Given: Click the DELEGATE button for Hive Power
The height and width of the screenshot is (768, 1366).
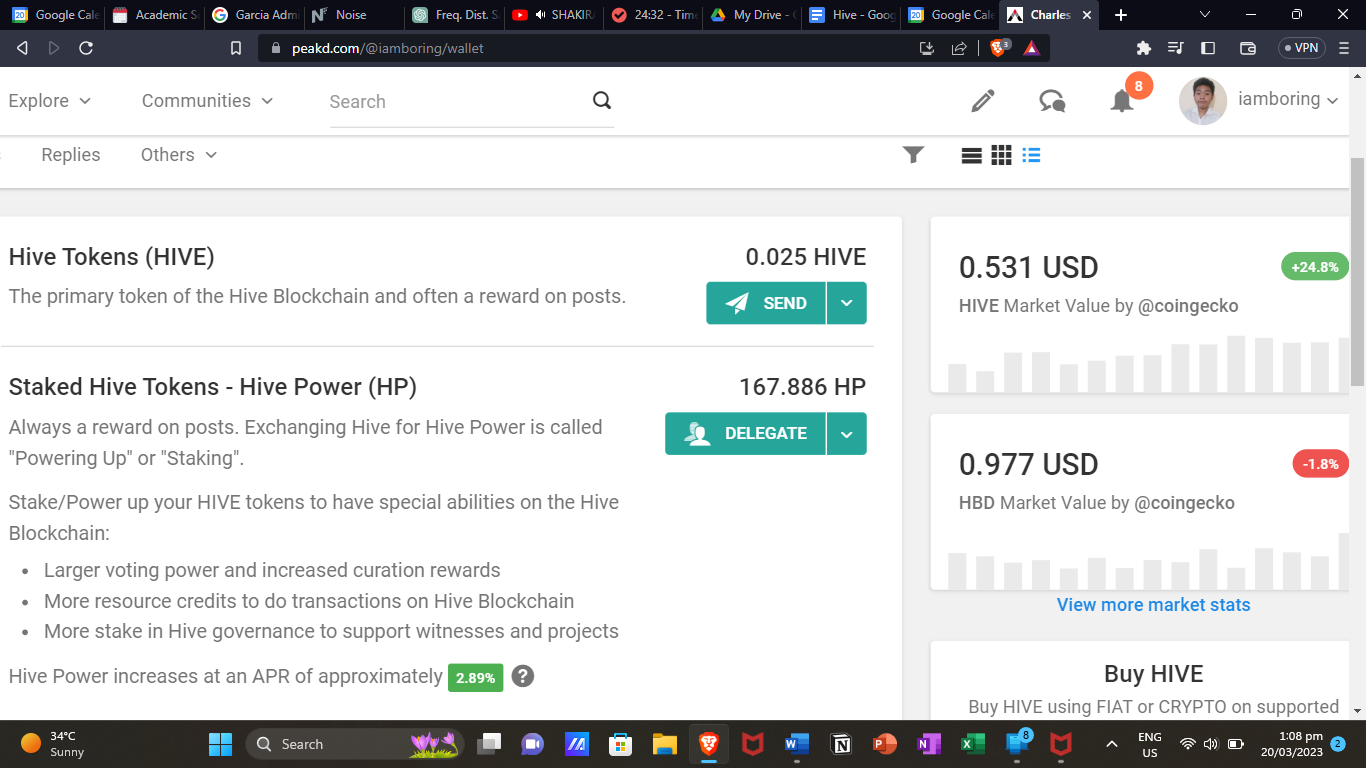Looking at the screenshot, I should coord(745,434).
